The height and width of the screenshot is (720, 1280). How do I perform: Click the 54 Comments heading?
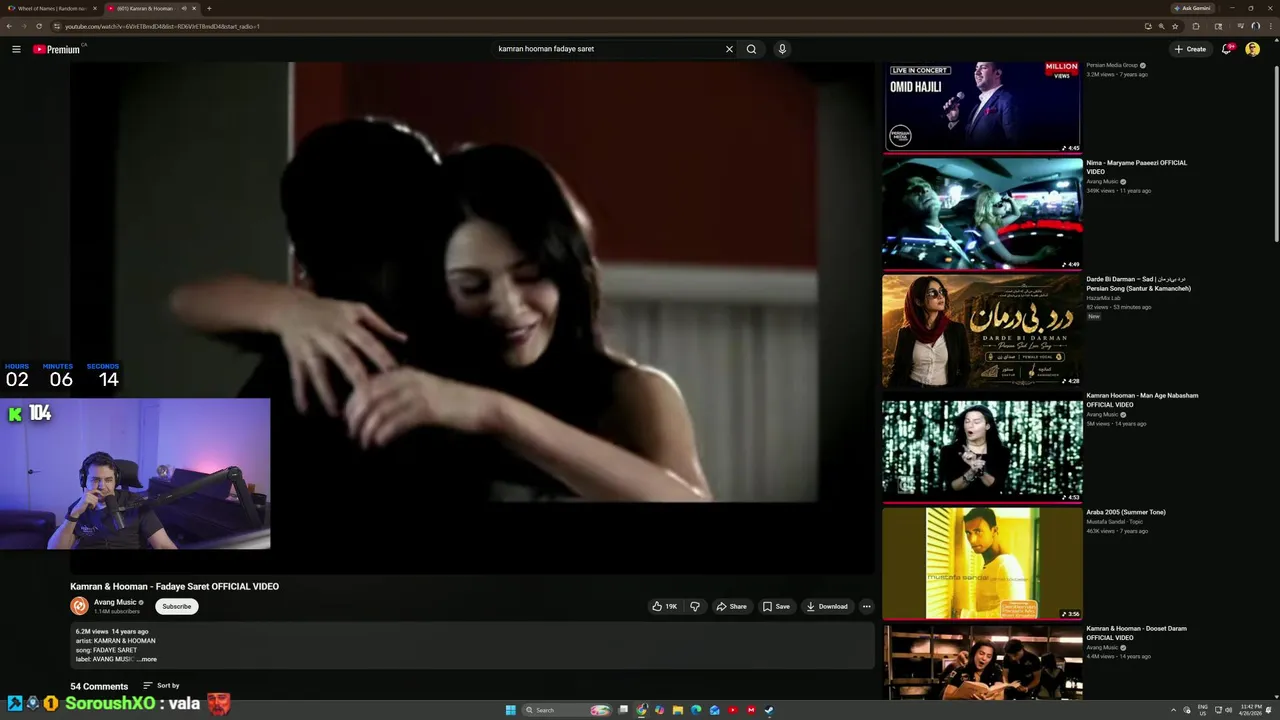99,686
